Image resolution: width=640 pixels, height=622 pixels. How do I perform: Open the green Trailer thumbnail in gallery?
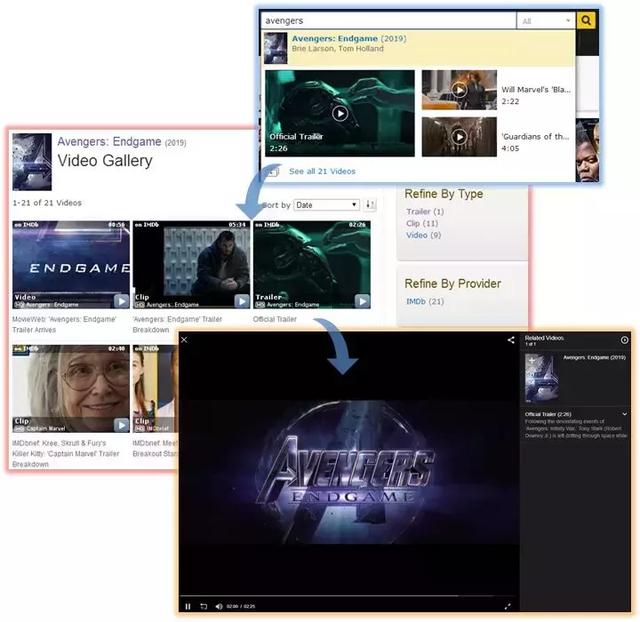pyautogui.click(x=312, y=264)
